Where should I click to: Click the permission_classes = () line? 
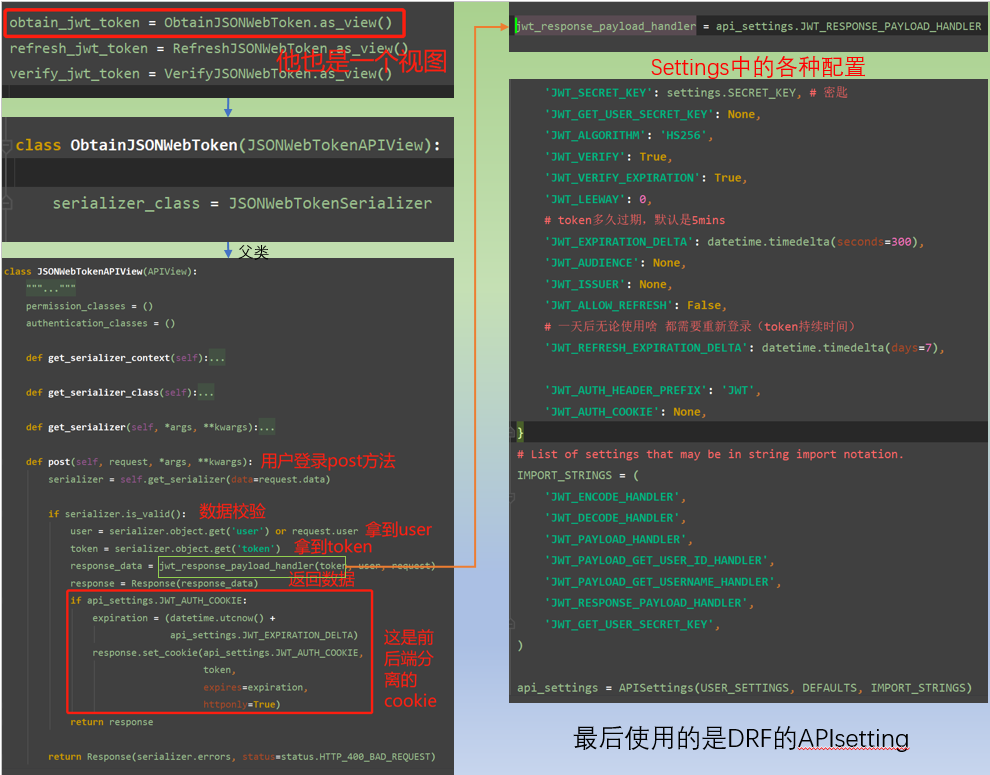click(x=89, y=306)
